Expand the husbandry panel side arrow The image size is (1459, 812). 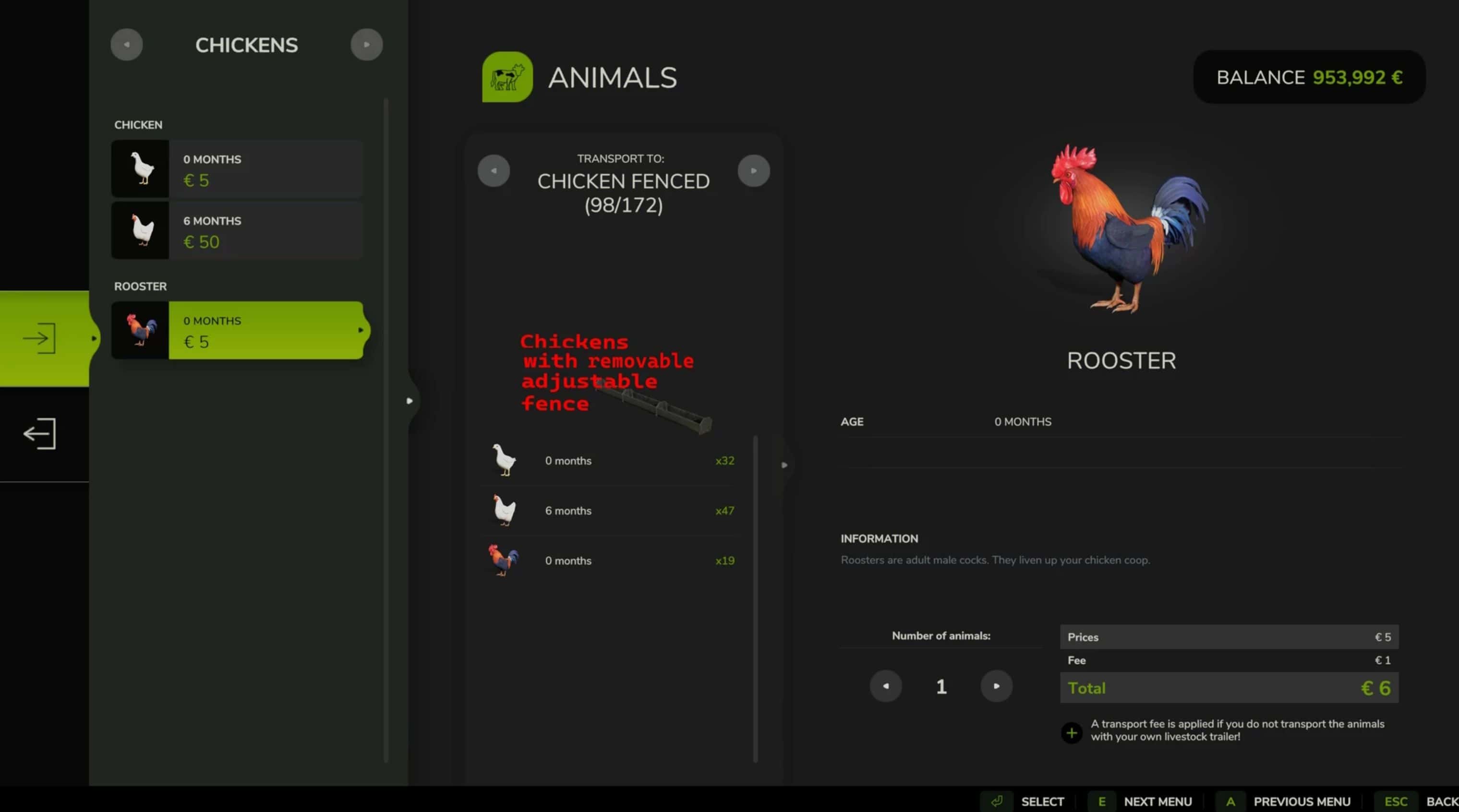784,465
